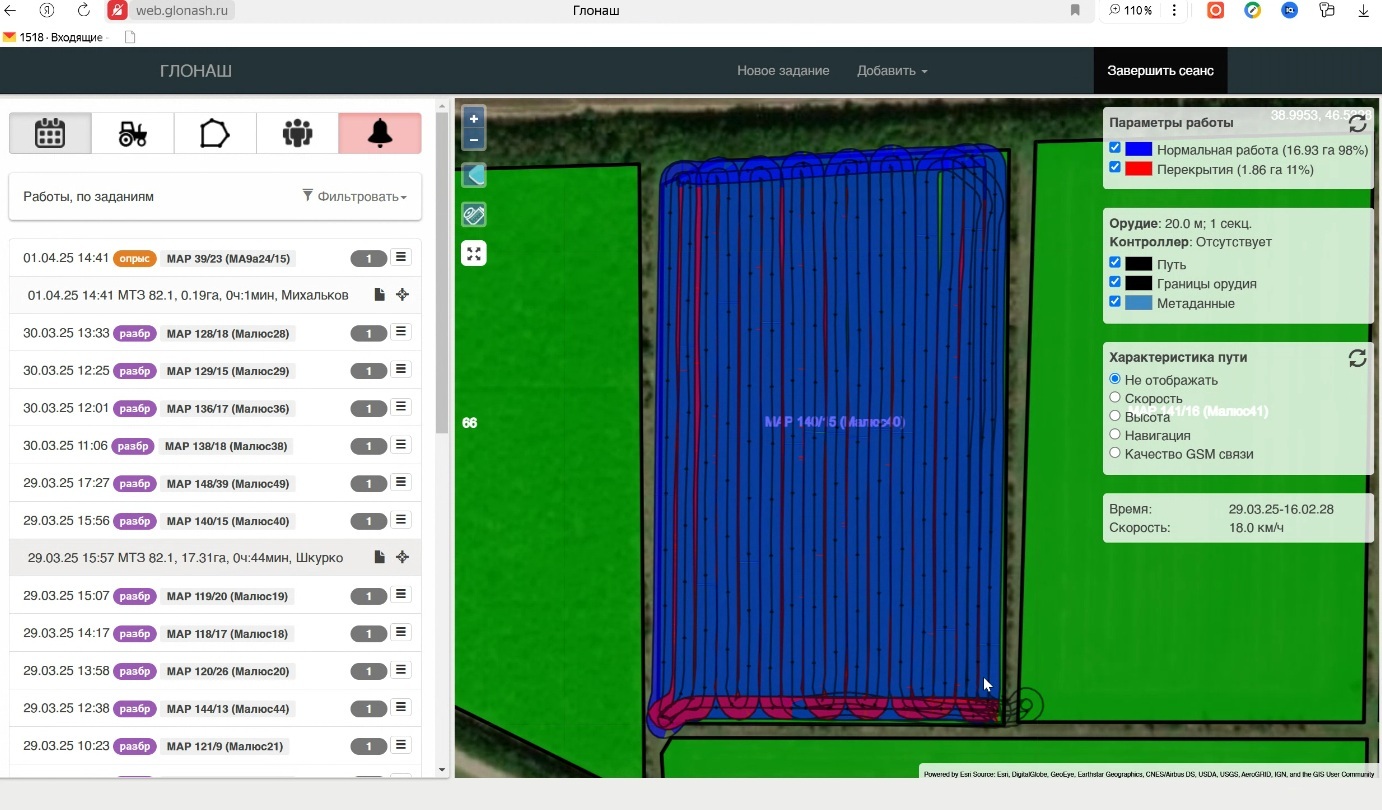Open the field polygon tab
Image resolution: width=1382 pixels, height=810 pixels.
[215, 133]
